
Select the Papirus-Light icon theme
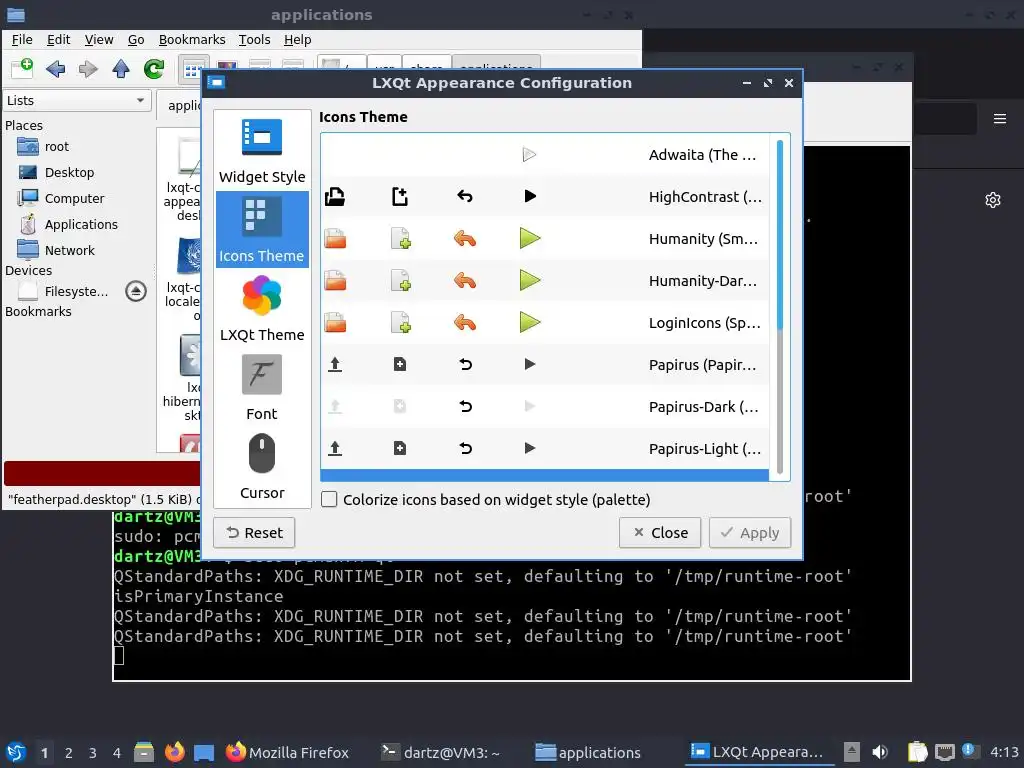[545, 449]
